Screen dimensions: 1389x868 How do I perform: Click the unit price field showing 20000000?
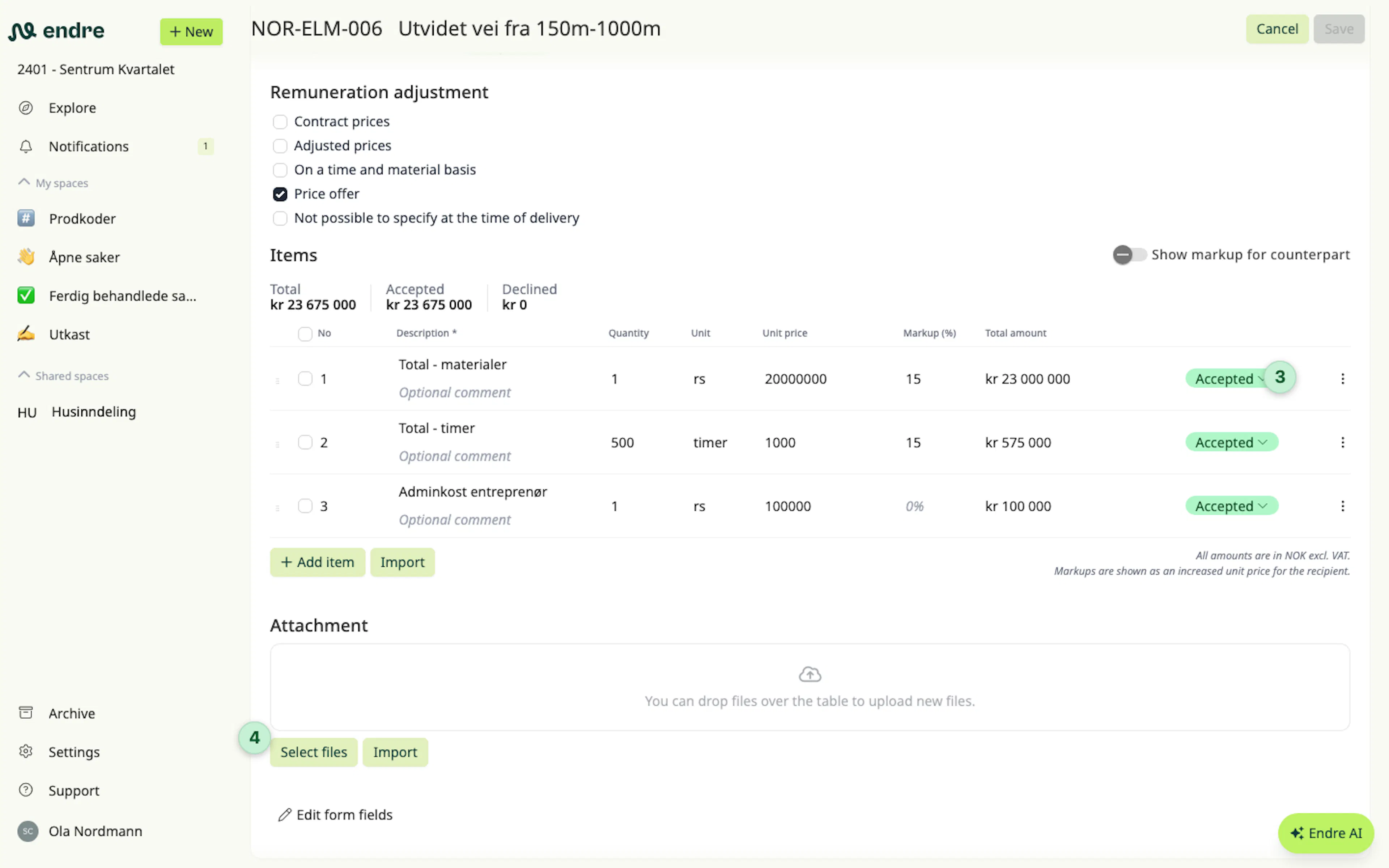[x=795, y=379]
